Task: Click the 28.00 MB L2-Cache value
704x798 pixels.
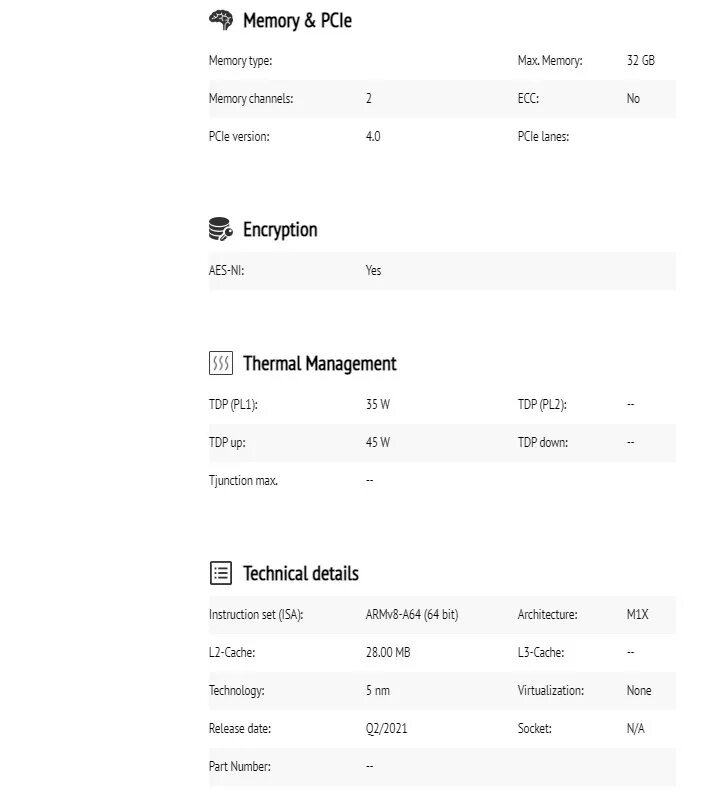Action: pos(388,652)
